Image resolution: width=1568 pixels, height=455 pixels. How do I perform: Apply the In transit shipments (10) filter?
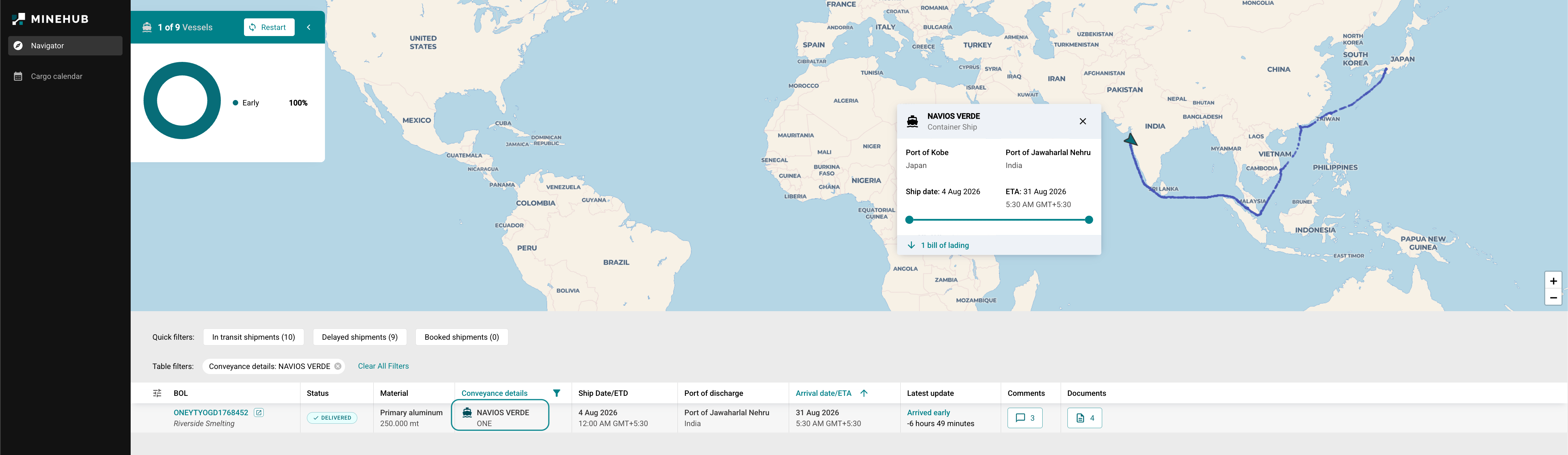(254, 337)
